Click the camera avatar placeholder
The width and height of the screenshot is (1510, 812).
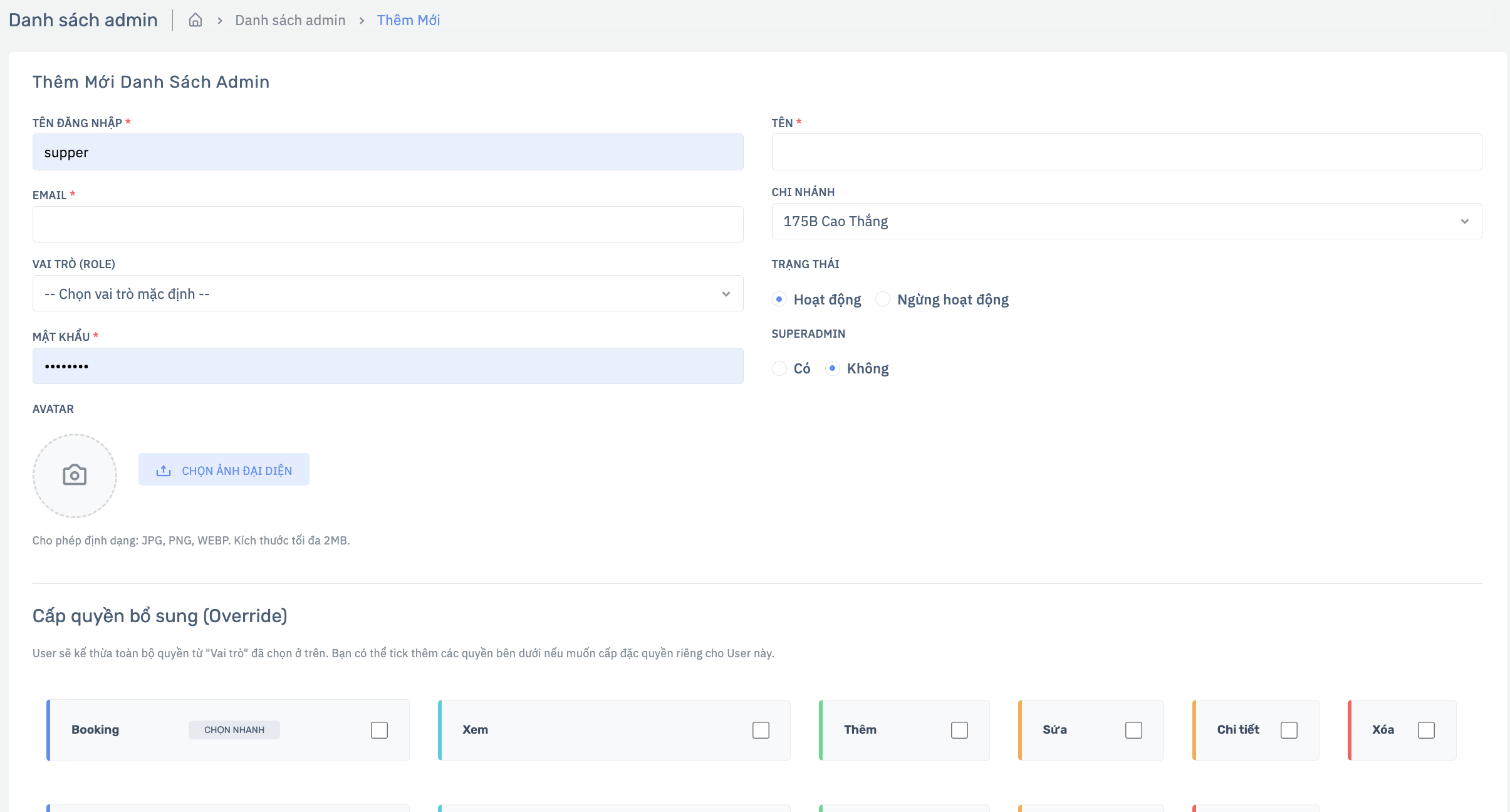(75, 476)
